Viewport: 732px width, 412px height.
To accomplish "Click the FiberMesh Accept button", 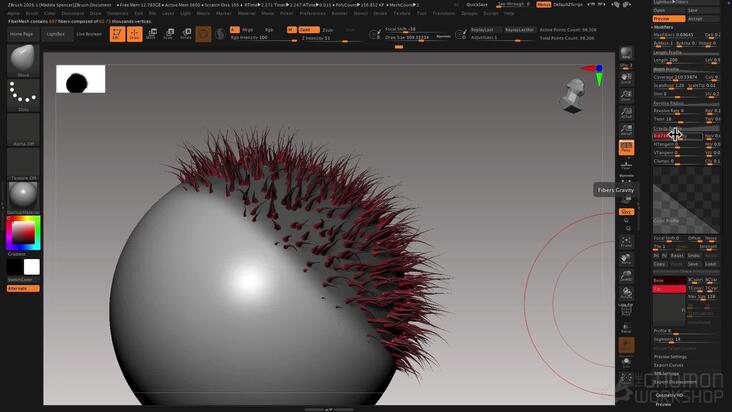I will (703, 19).
